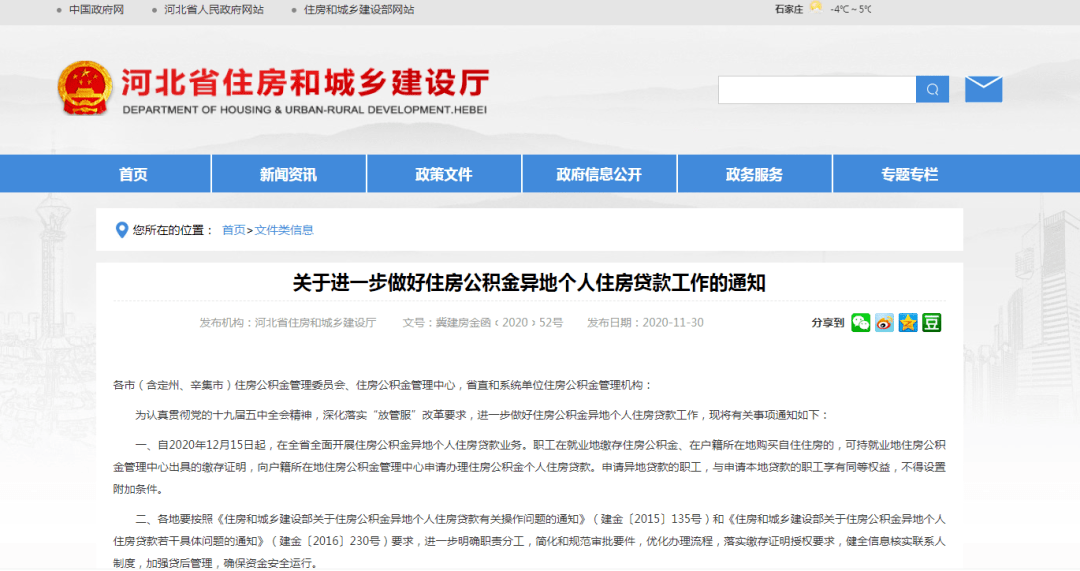Image resolution: width=1080 pixels, height=571 pixels.
Task: Click the magnifier search button
Action: click(932, 90)
